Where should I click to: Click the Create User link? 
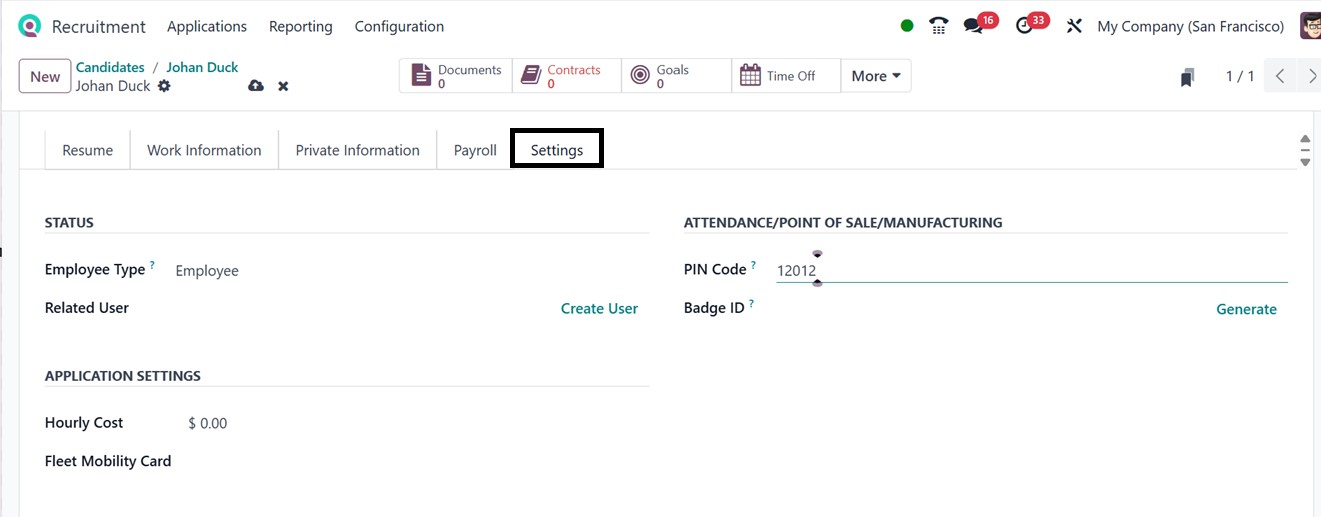[x=599, y=309]
